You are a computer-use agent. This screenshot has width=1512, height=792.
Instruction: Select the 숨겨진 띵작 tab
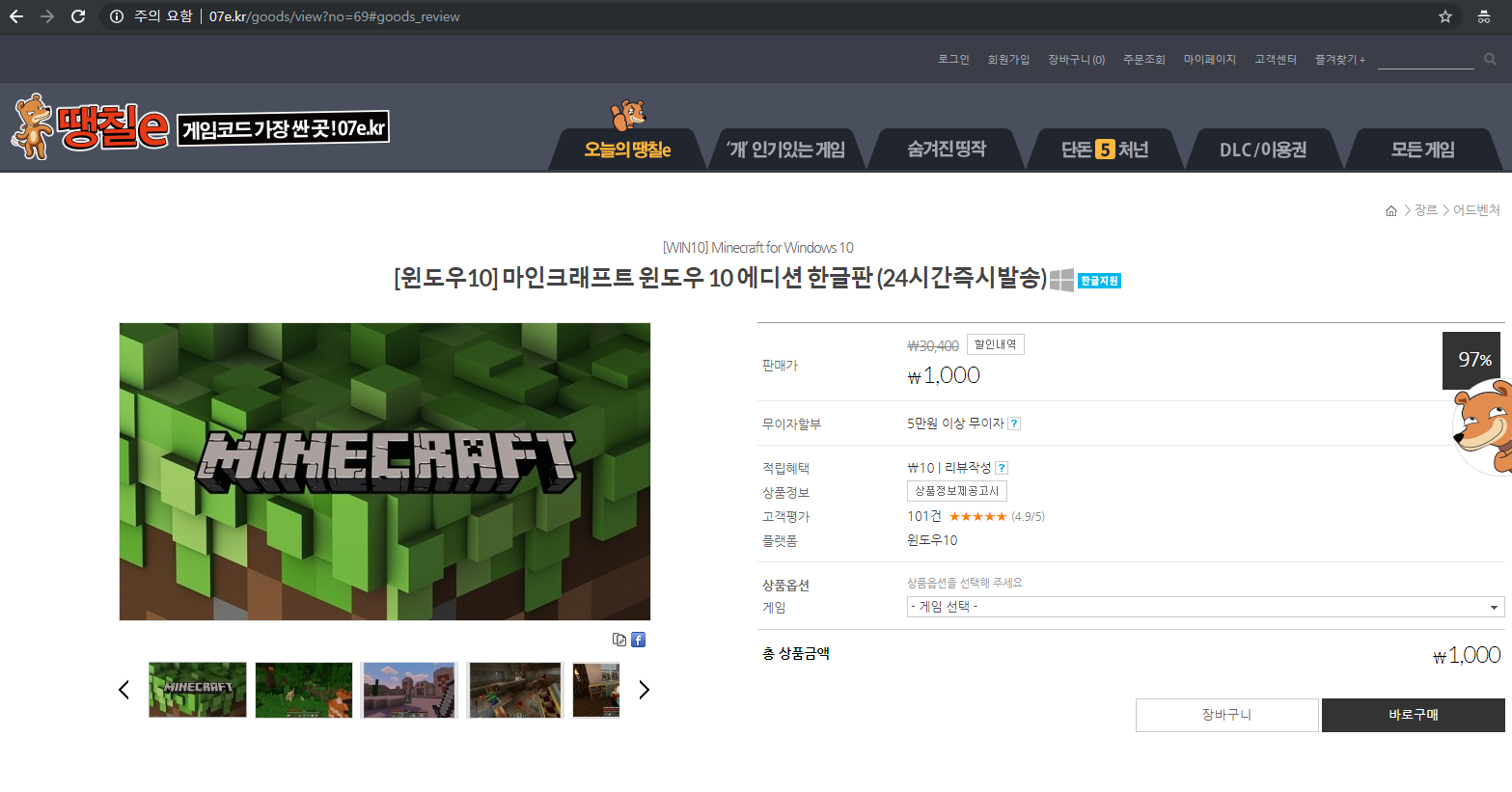click(947, 150)
